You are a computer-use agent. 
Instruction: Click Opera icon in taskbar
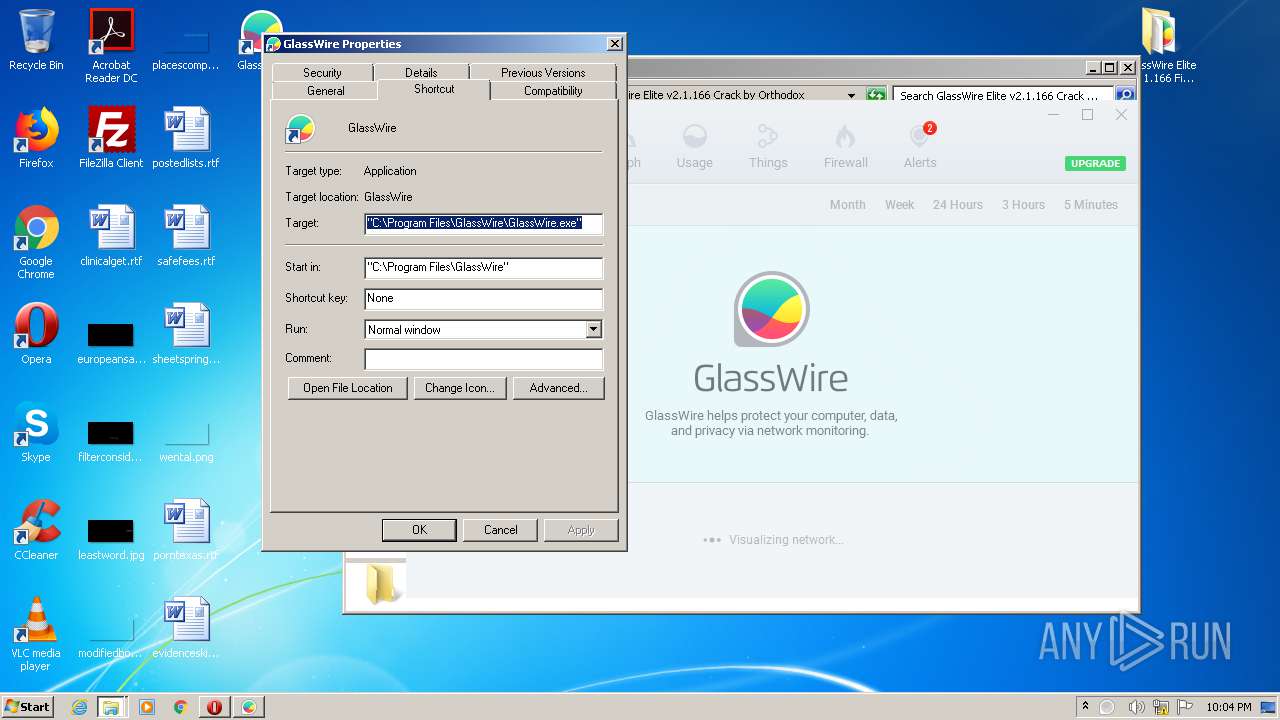click(214, 707)
